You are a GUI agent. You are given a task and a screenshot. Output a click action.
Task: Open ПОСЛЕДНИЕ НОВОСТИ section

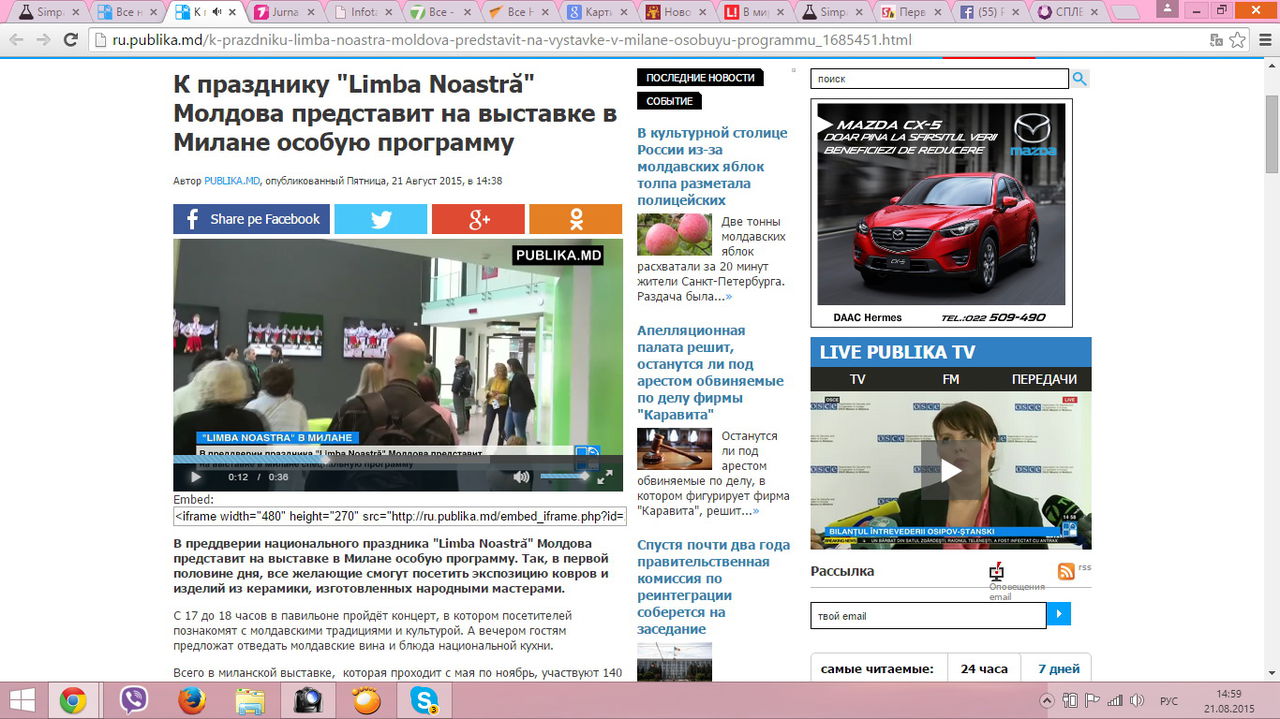[700, 78]
